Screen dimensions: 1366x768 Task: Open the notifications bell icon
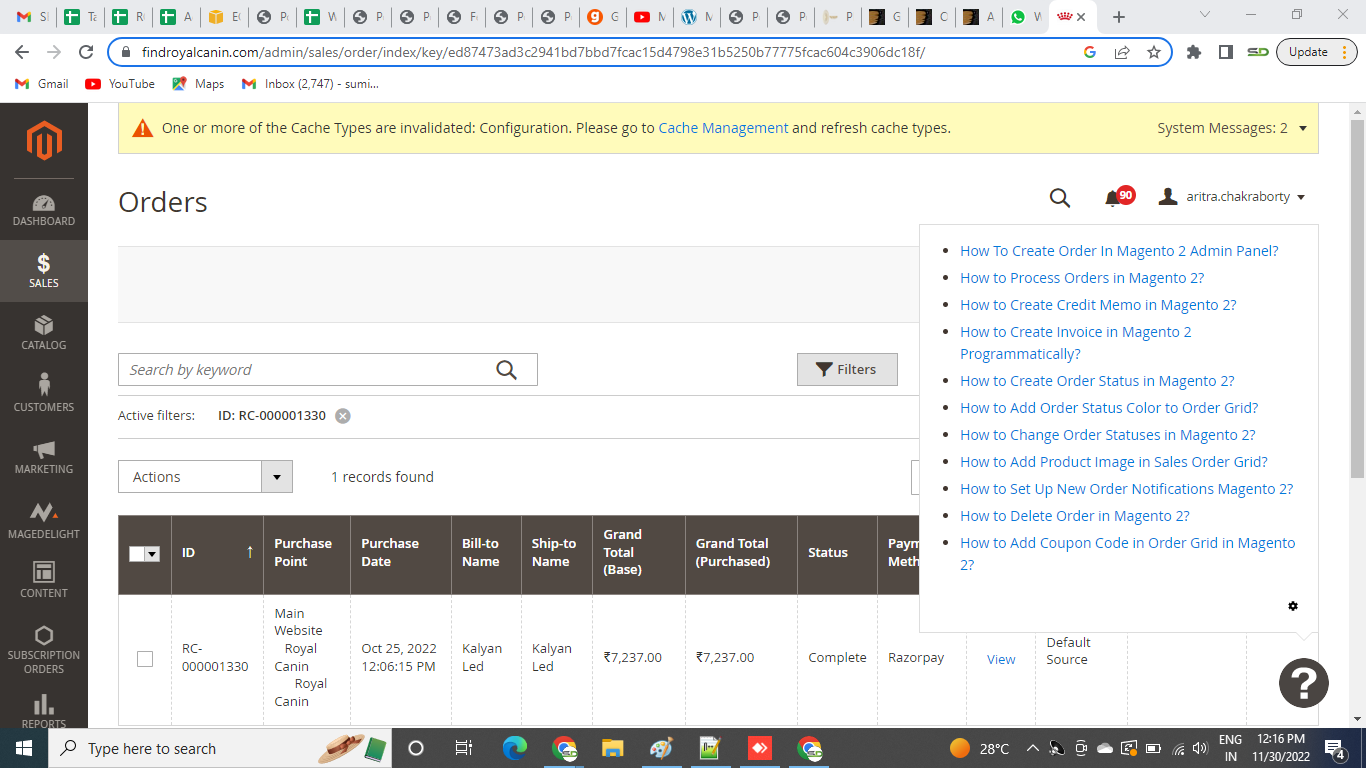[x=1112, y=198]
